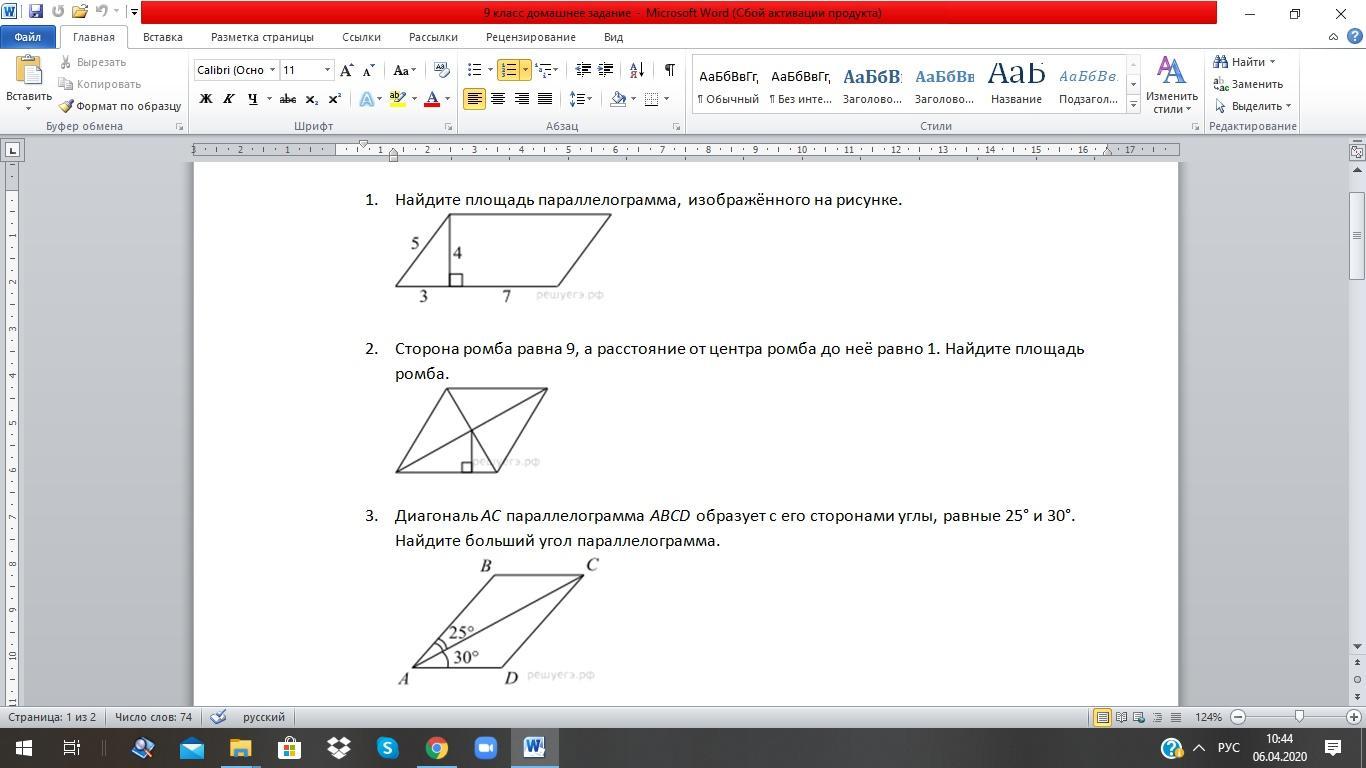The width and height of the screenshot is (1366, 768).
Task: Align text left
Action: (x=474, y=99)
